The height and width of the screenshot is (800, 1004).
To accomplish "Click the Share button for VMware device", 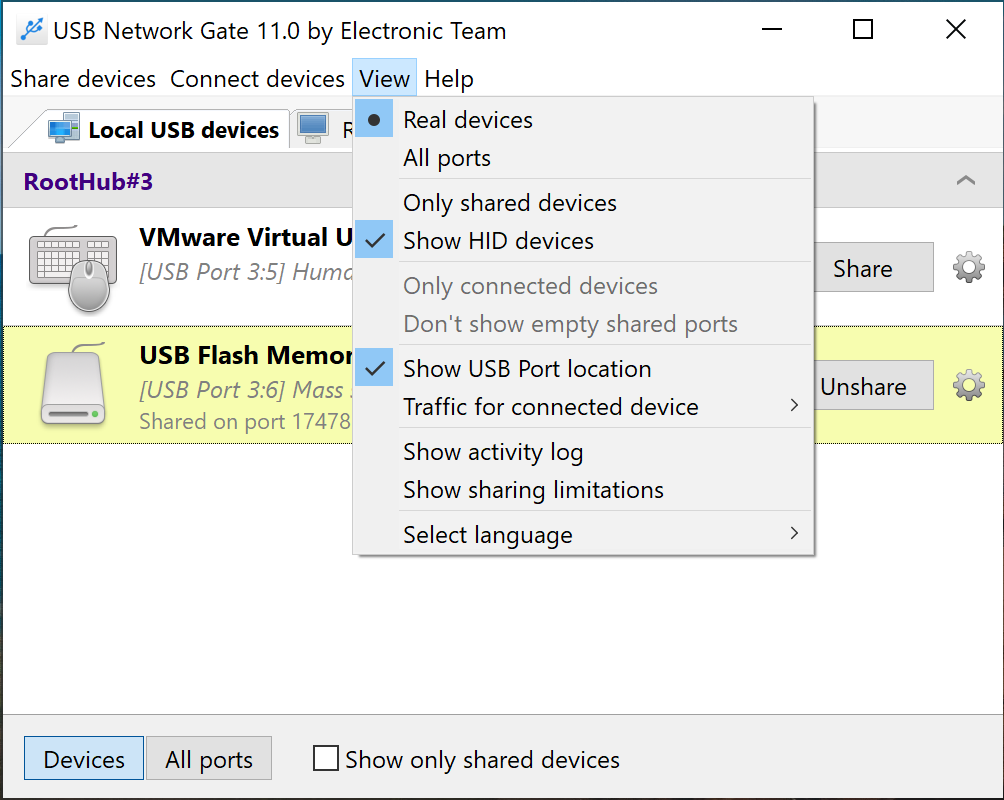I will (x=863, y=268).
